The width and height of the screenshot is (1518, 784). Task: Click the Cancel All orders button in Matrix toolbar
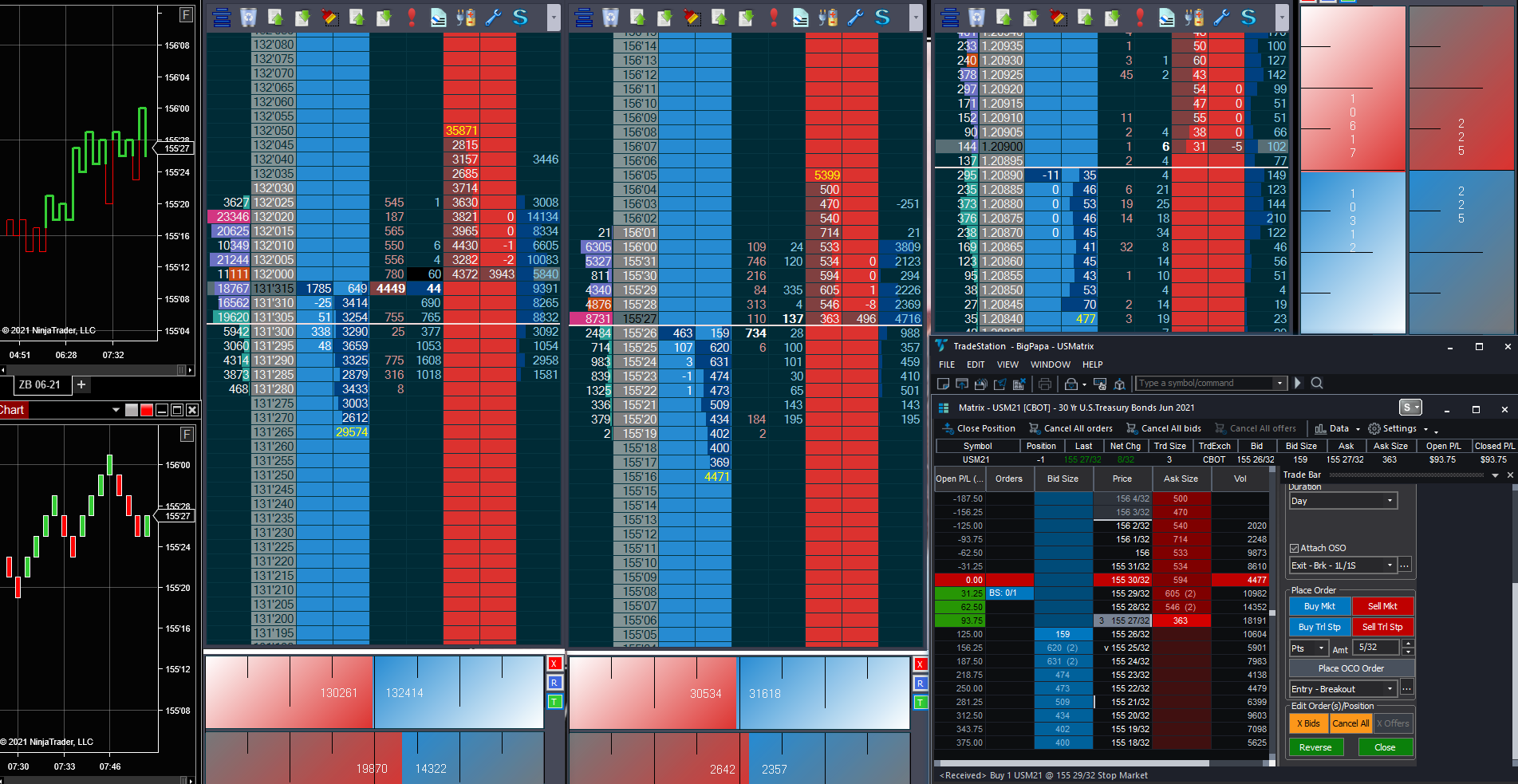[x=1071, y=428]
